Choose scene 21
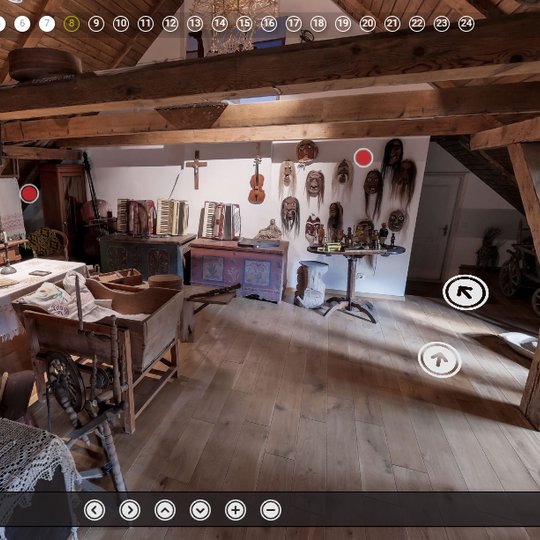540x540 pixels. click(x=392, y=24)
